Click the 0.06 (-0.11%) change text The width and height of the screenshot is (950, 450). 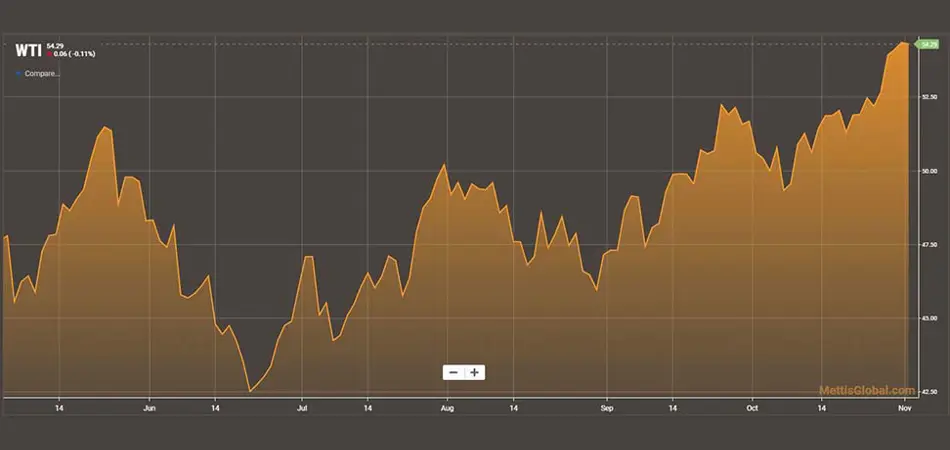tap(75, 54)
